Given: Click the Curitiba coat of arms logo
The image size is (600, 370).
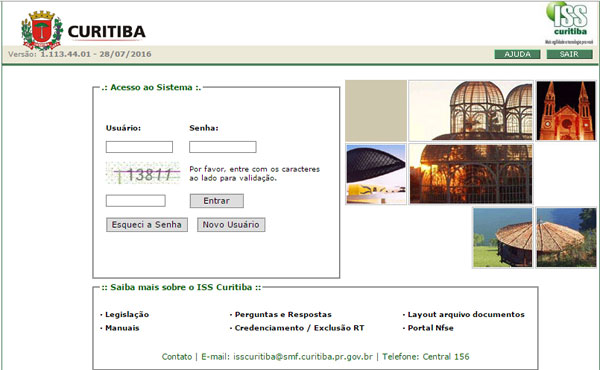Looking at the screenshot, I should click(x=42, y=30).
